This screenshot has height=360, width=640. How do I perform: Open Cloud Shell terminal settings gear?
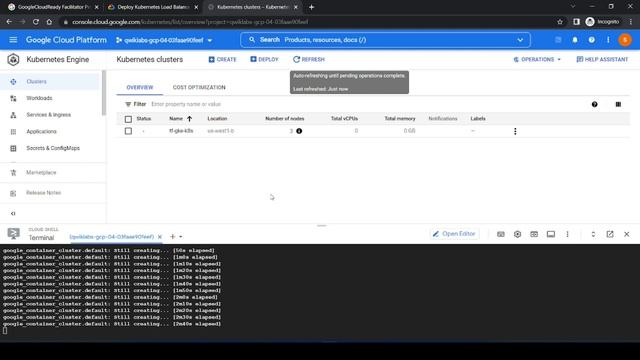pyautogui.click(x=518, y=234)
